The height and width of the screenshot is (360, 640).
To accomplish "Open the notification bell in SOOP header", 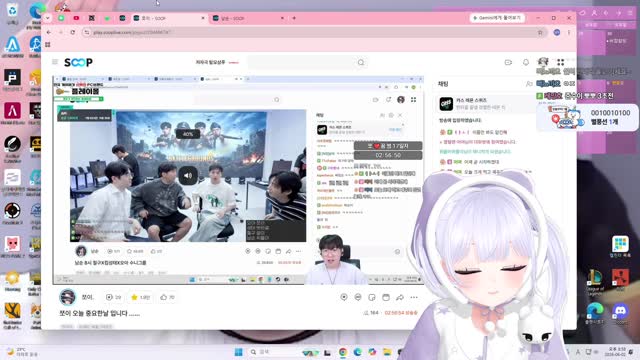I will click(x=526, y=62).
